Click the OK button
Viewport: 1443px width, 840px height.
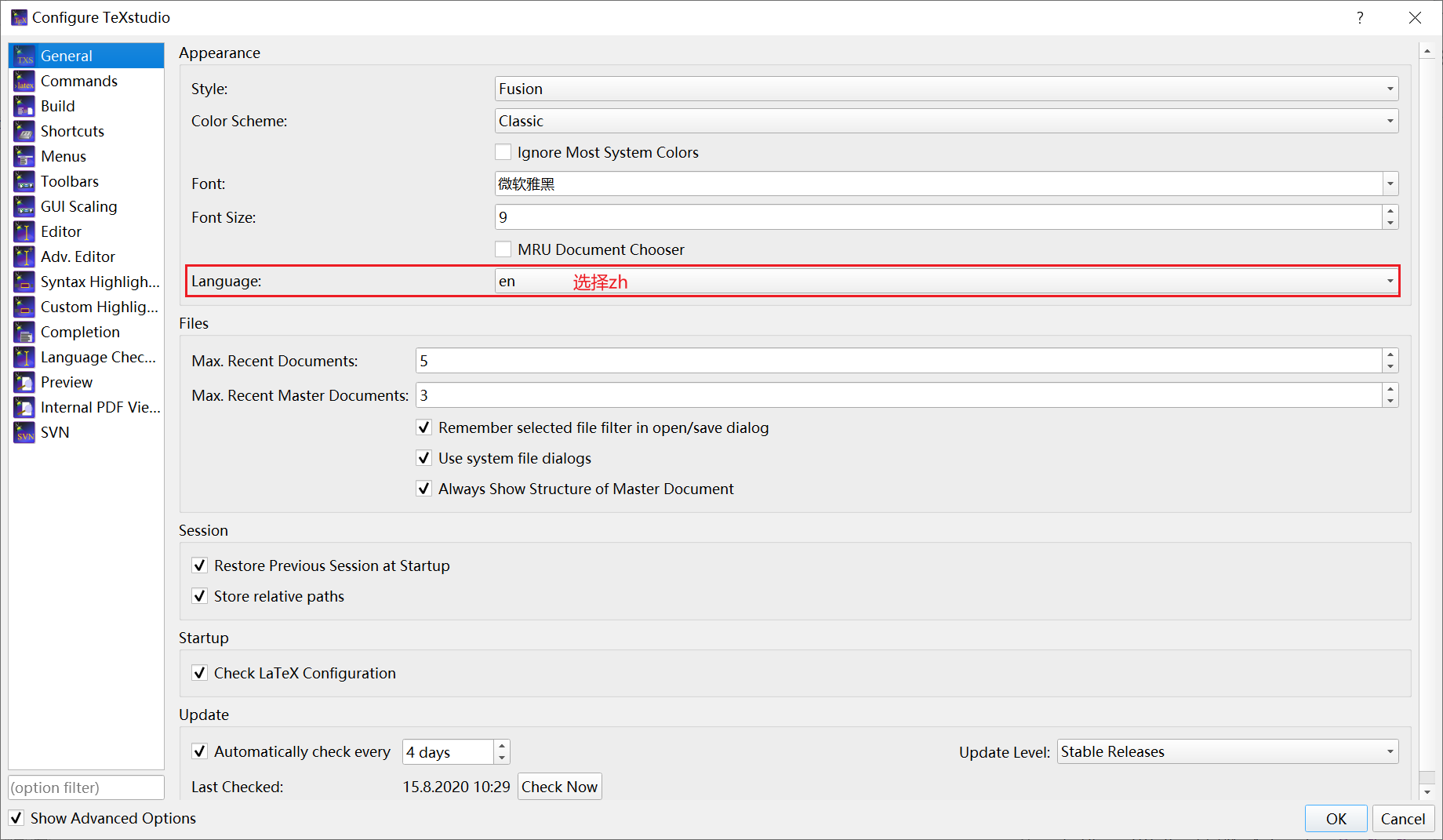coord(1336,819)
